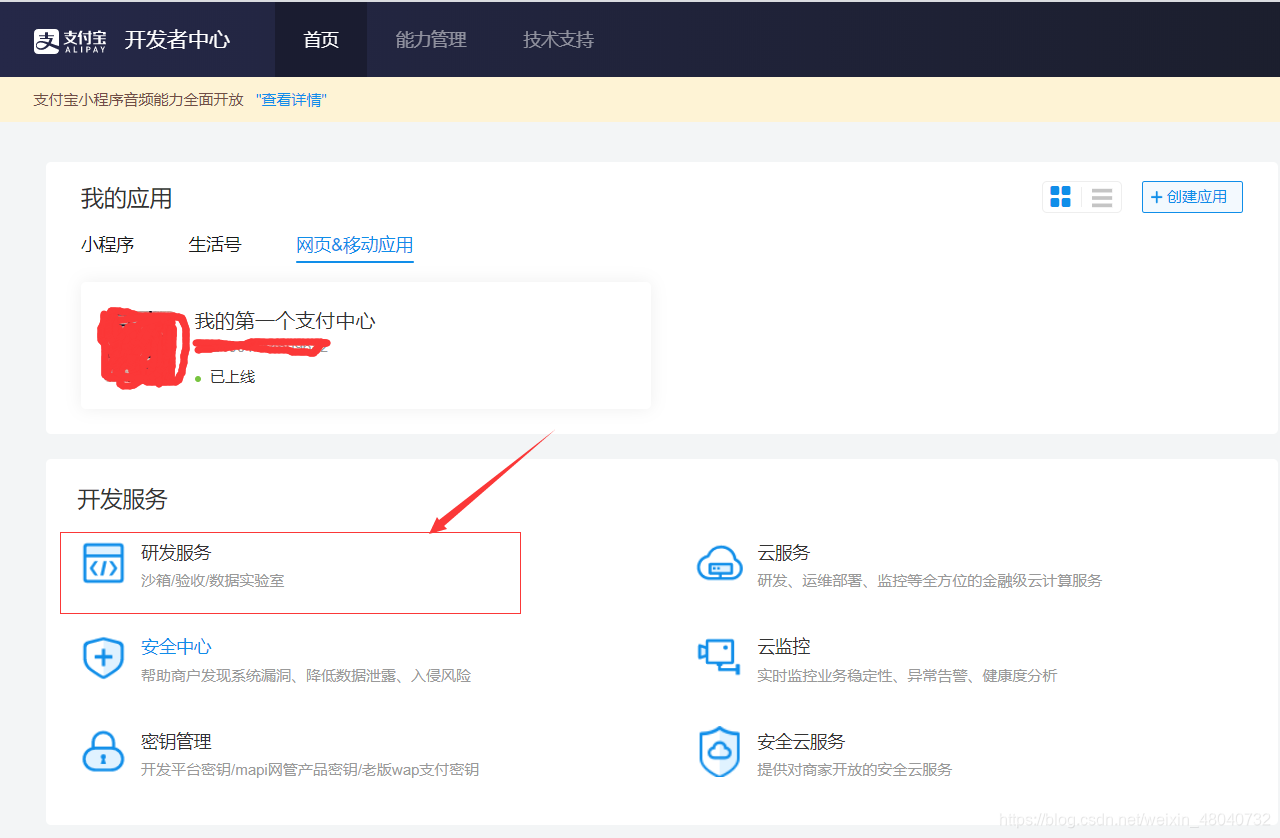Open the 能力管理 navigation tab
The height and width of the screenshot is (838, 1280).
click(x=431, y=40)
